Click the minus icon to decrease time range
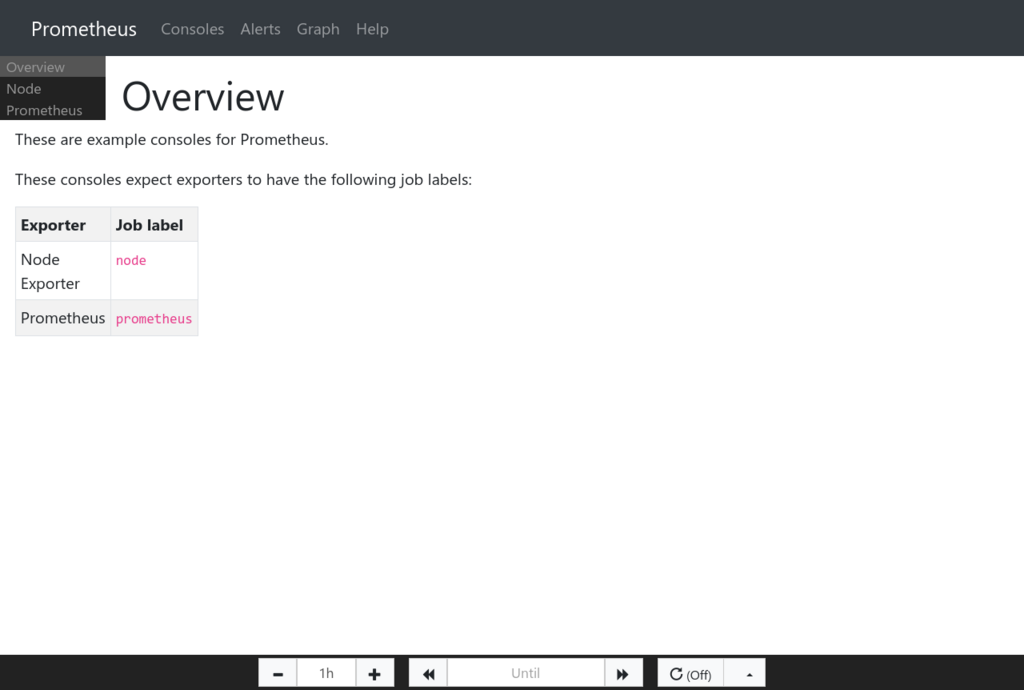 point(278,674)
